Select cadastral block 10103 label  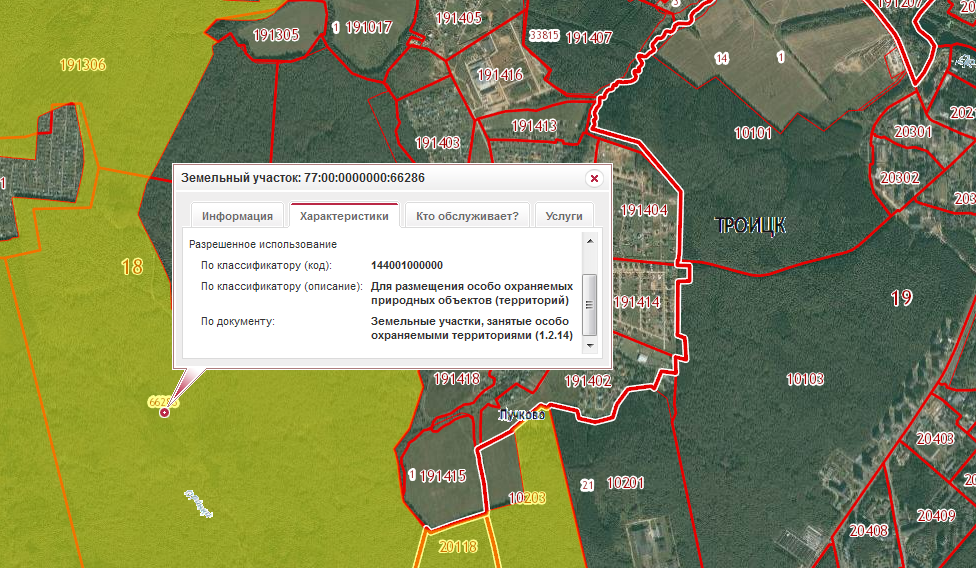(x=805, y=379)
